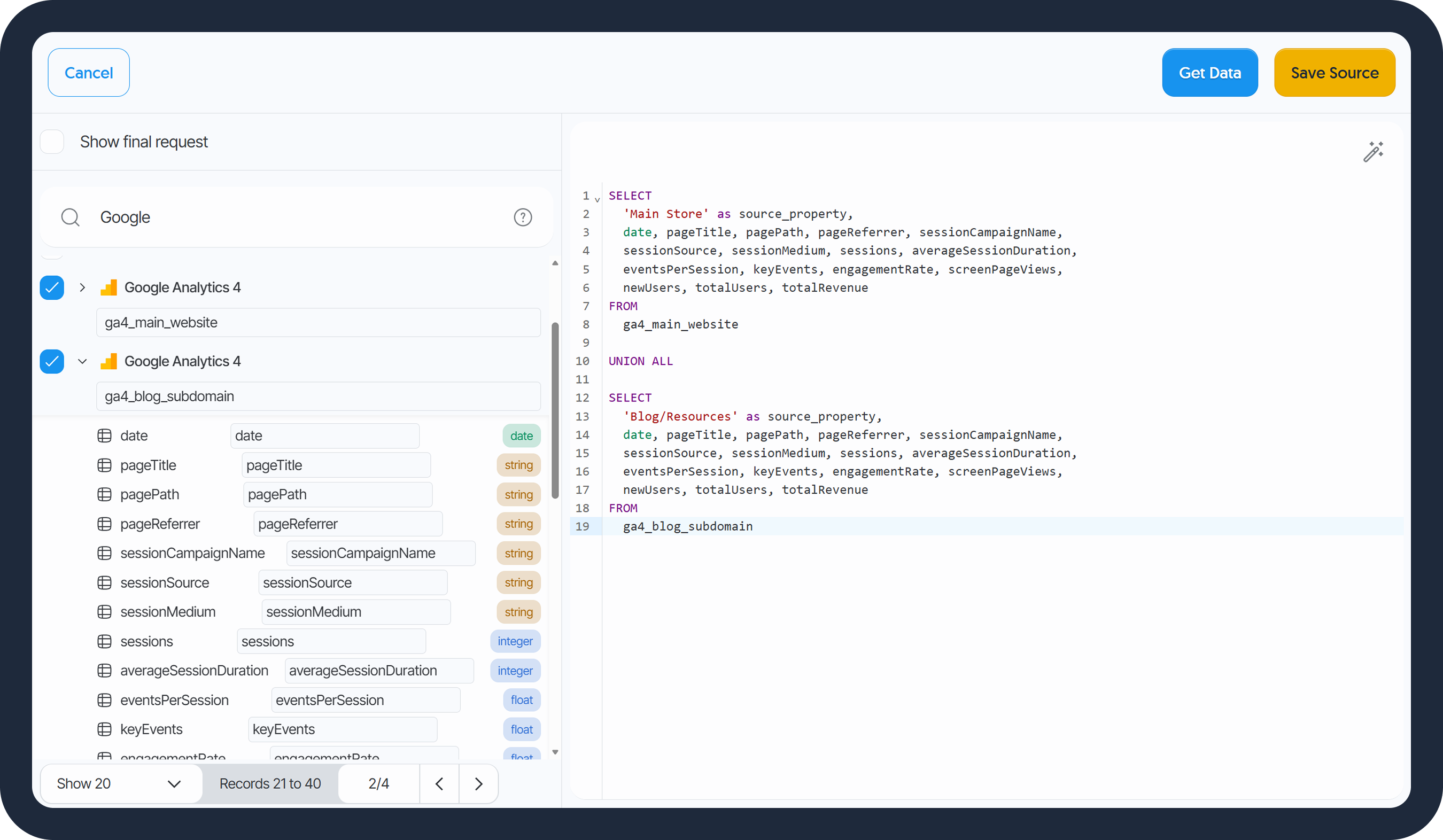
Task: Click table icon beside pageReferrer field
Action: (104, 523)
